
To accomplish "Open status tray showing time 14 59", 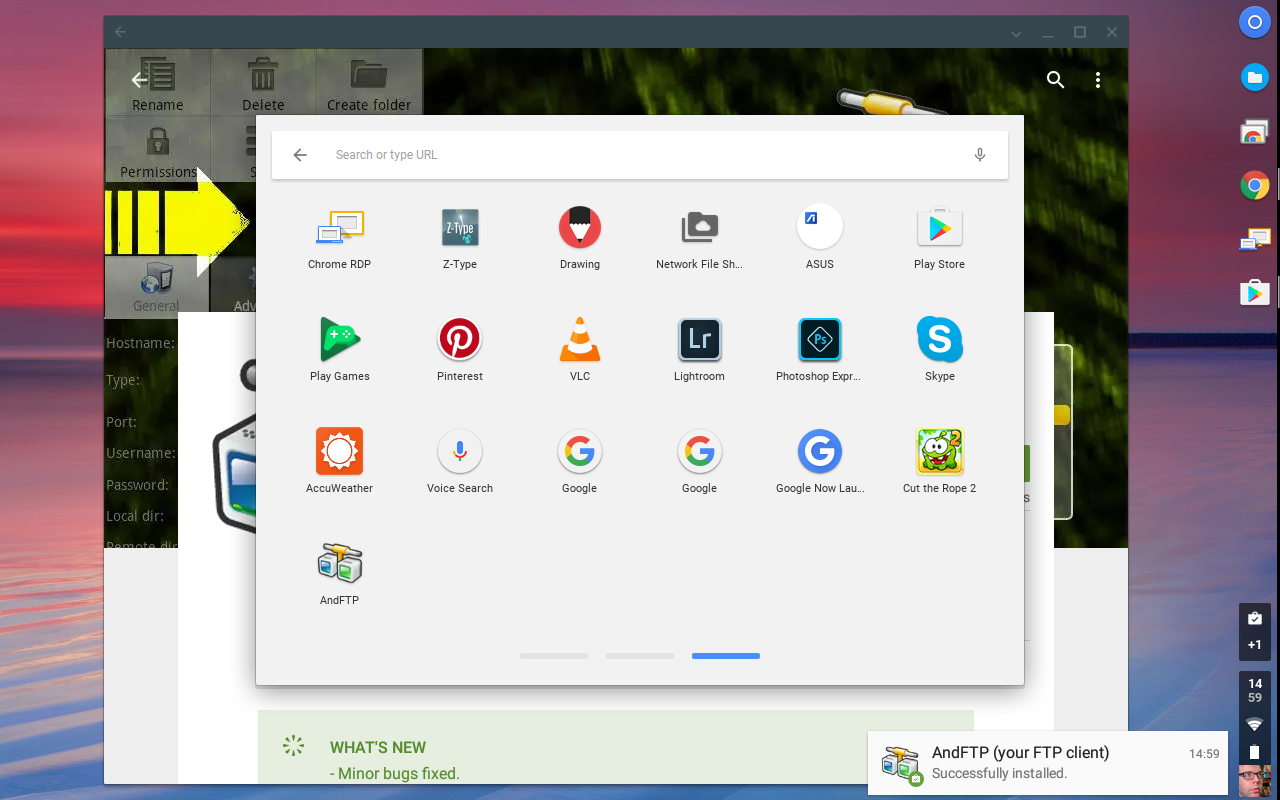I will (x=1254, y=690).
